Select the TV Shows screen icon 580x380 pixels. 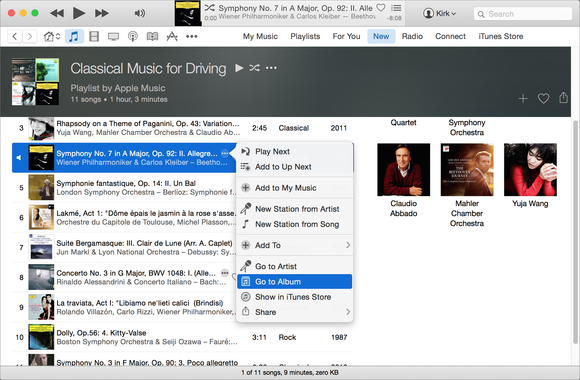coord(113,36)
